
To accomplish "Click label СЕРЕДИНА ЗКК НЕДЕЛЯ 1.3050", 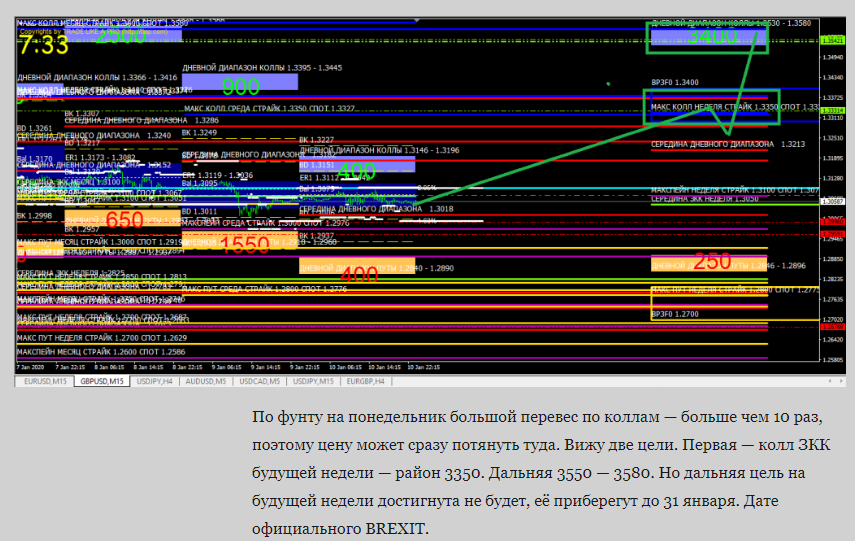I will click(x=705, y=199).
